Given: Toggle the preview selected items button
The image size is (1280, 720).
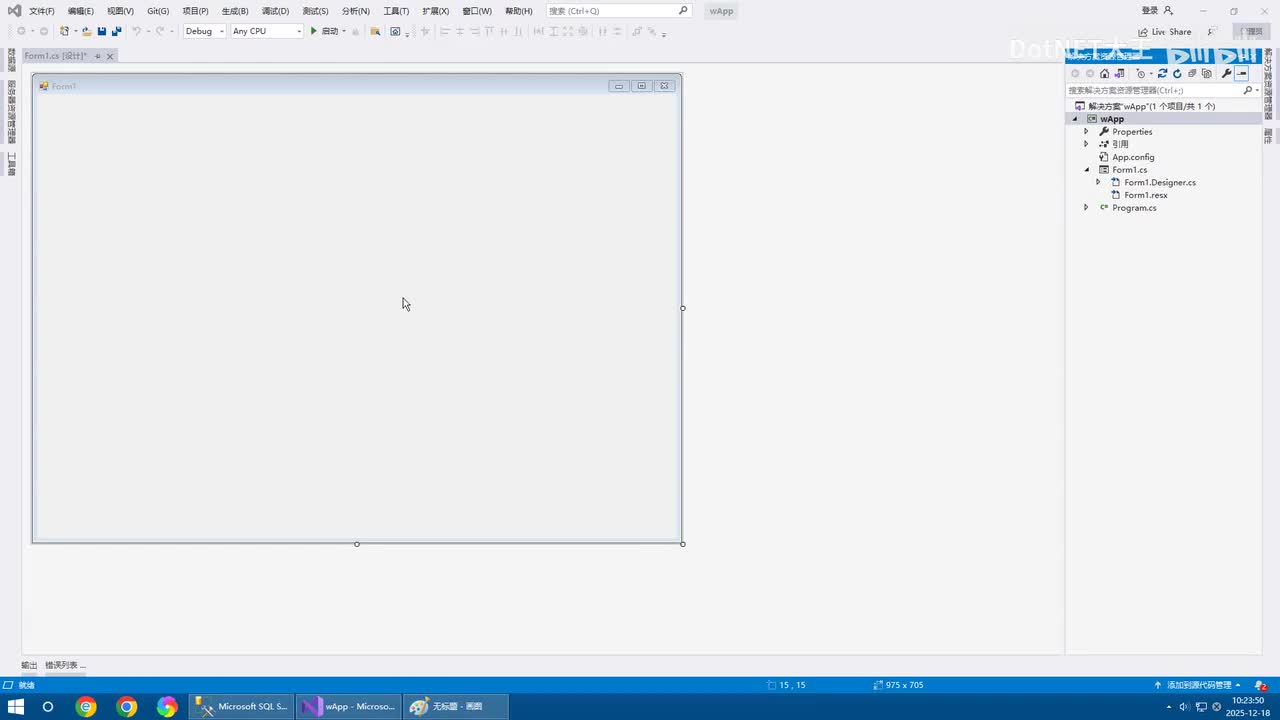Looking at the screenshot, I should point(1242,73).
